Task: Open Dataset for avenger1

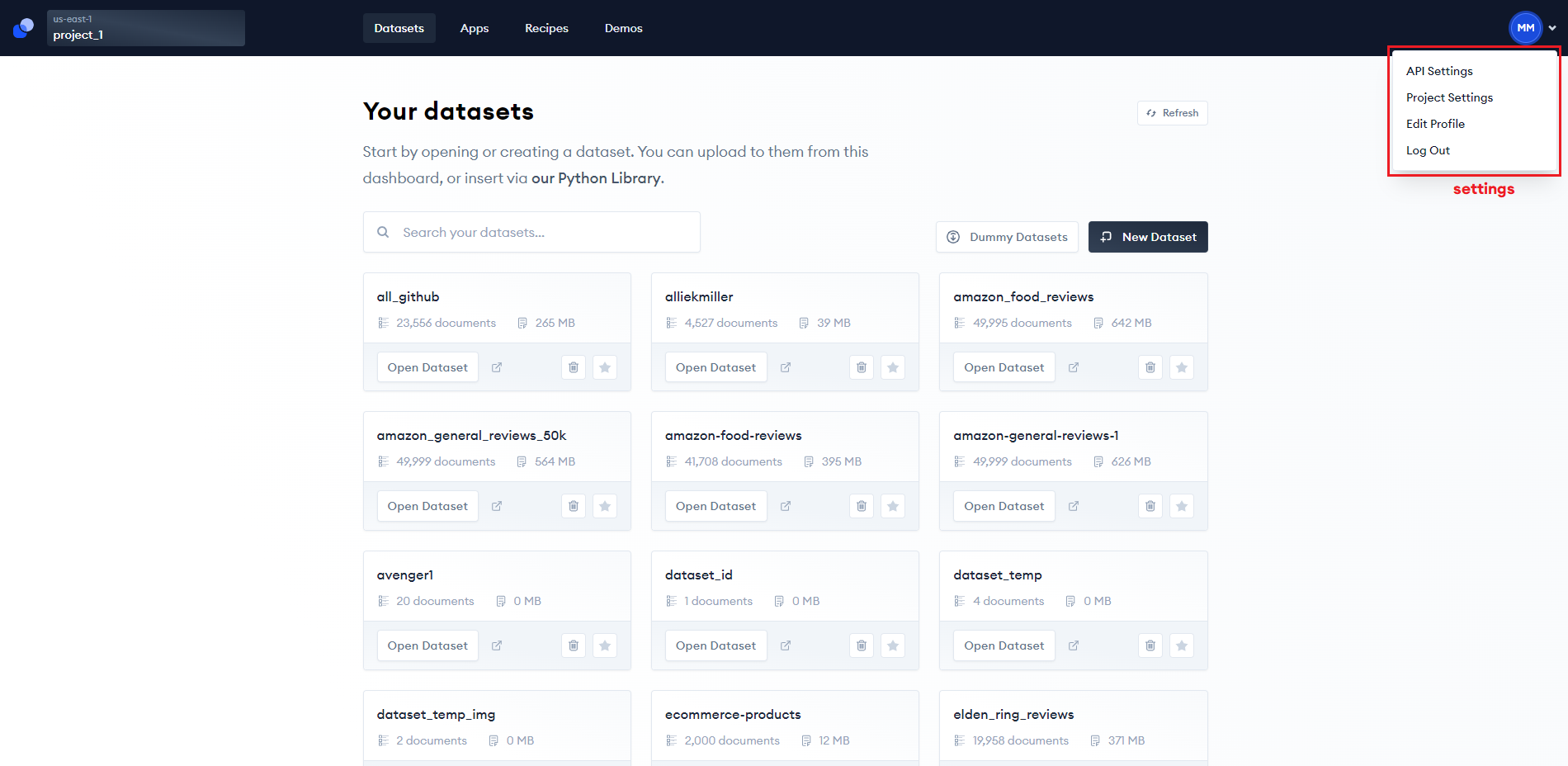Action: tap(427, 645)
